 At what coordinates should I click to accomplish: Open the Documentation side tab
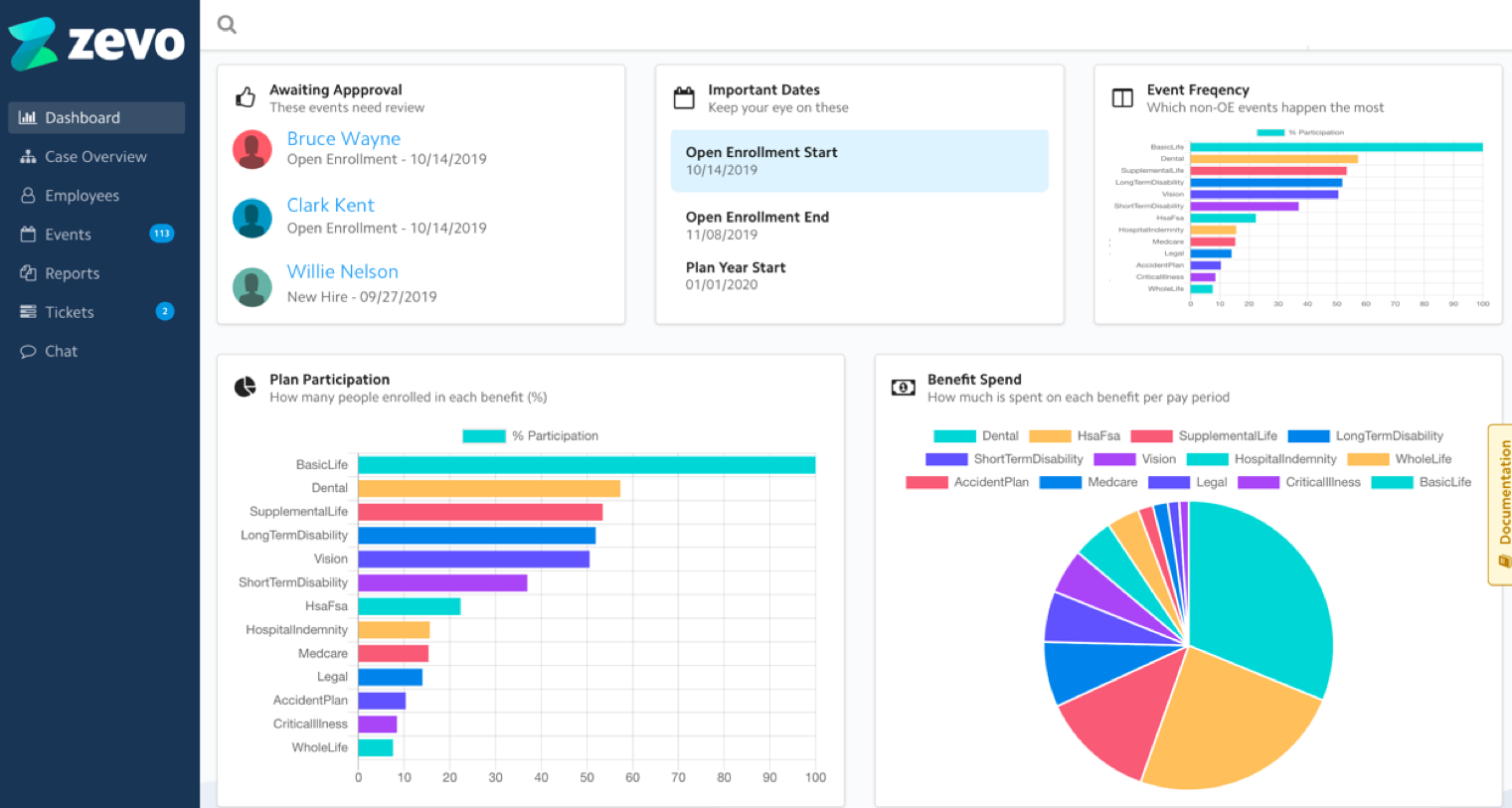(1500, 505)
